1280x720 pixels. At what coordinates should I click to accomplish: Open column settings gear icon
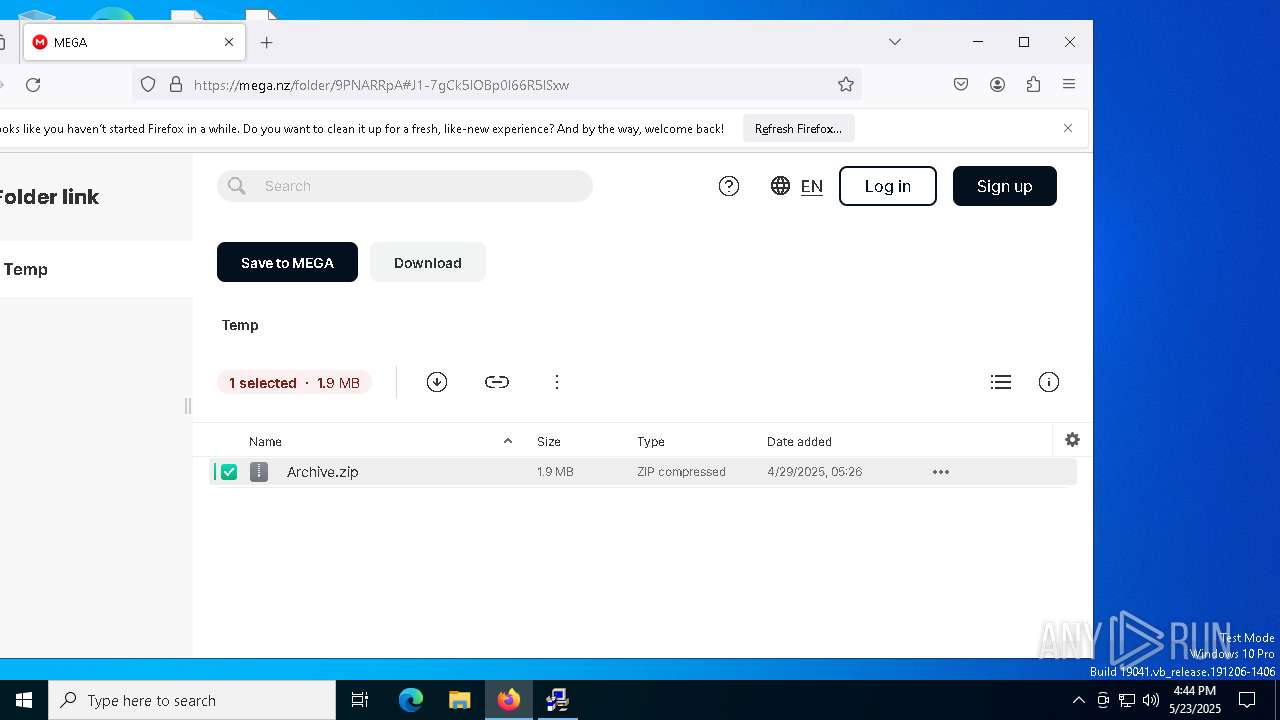1072,440
